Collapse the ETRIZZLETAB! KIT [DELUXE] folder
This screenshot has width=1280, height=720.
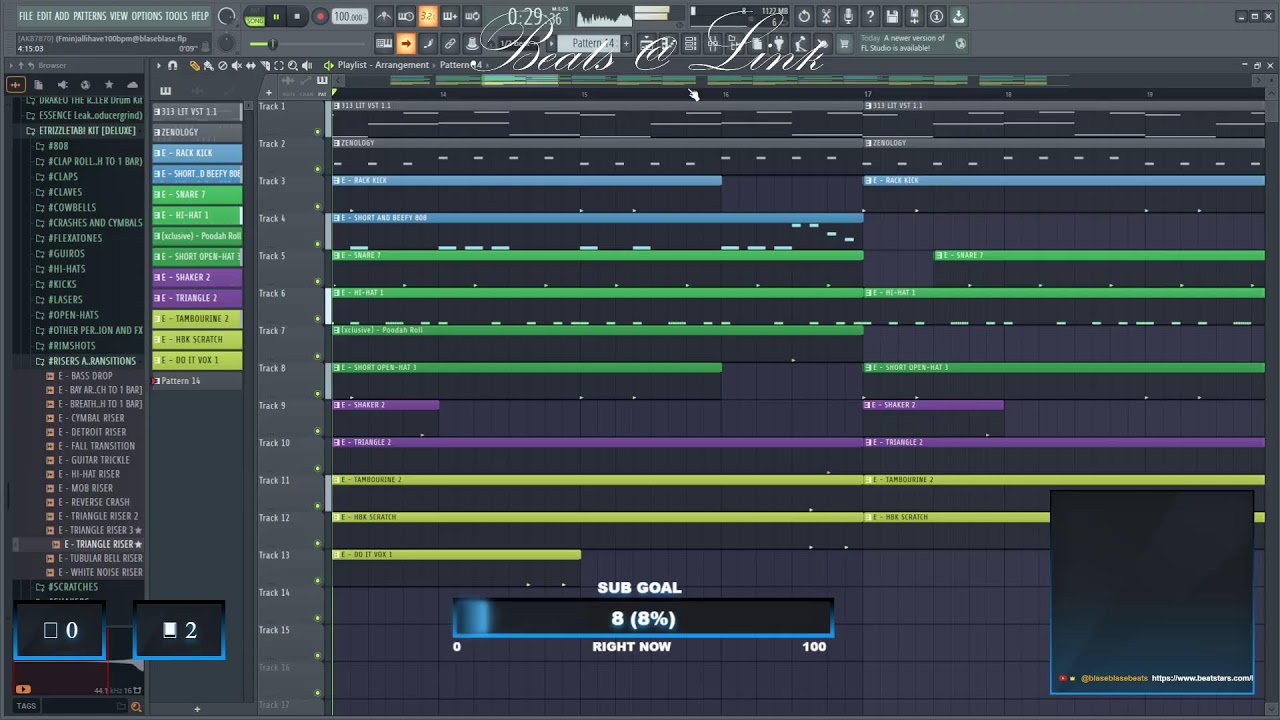[81, 131]
